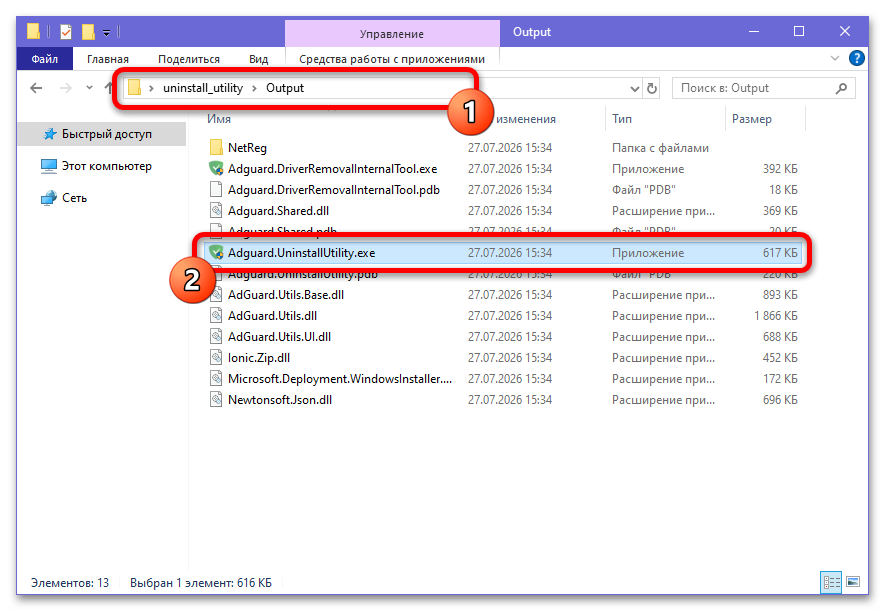Select the Управление contextual tab header
Viewport: 885px width, 611px height.
click(392, 34)
